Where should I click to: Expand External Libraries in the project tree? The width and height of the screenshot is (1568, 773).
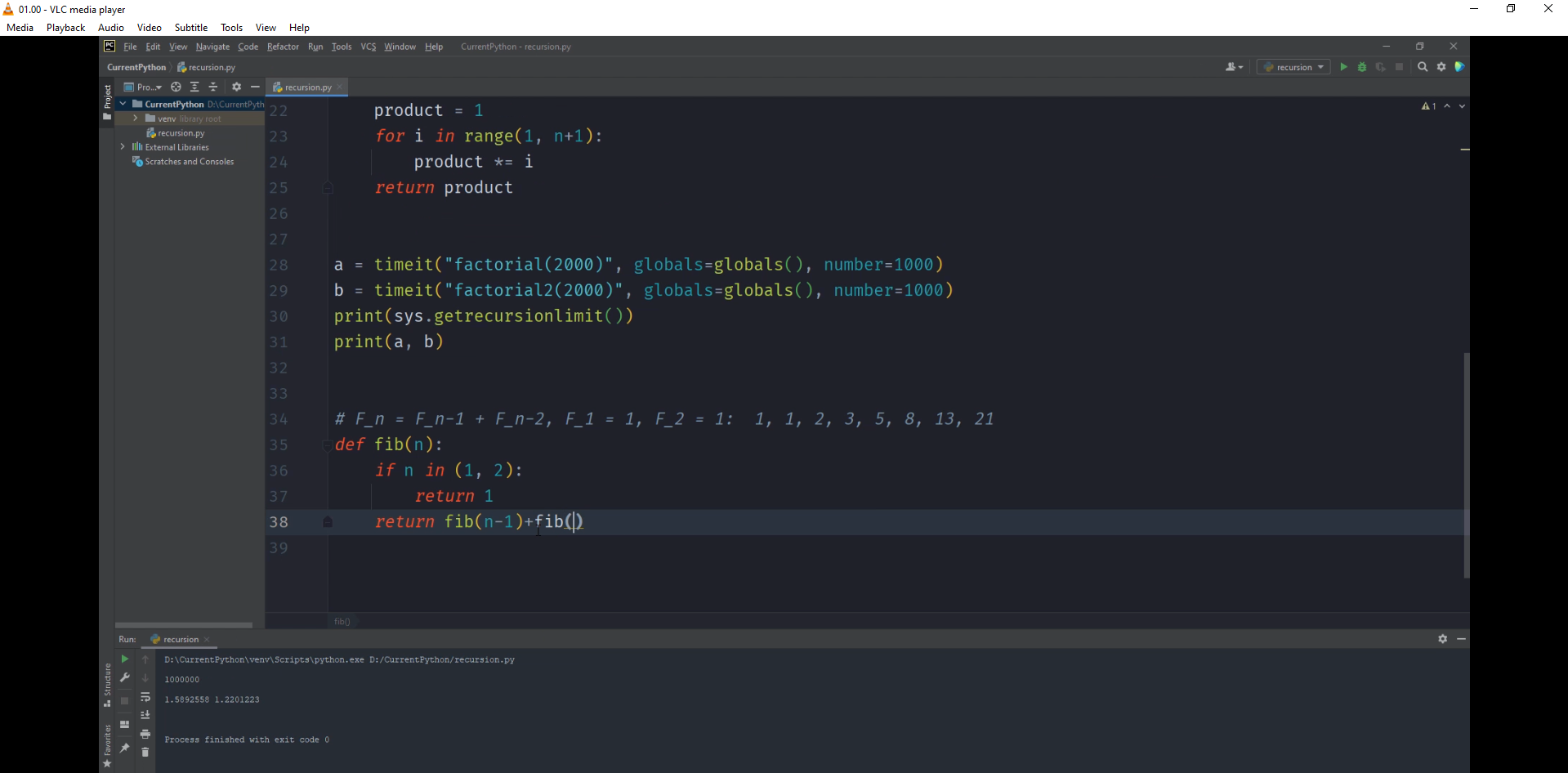click(123, 147)
